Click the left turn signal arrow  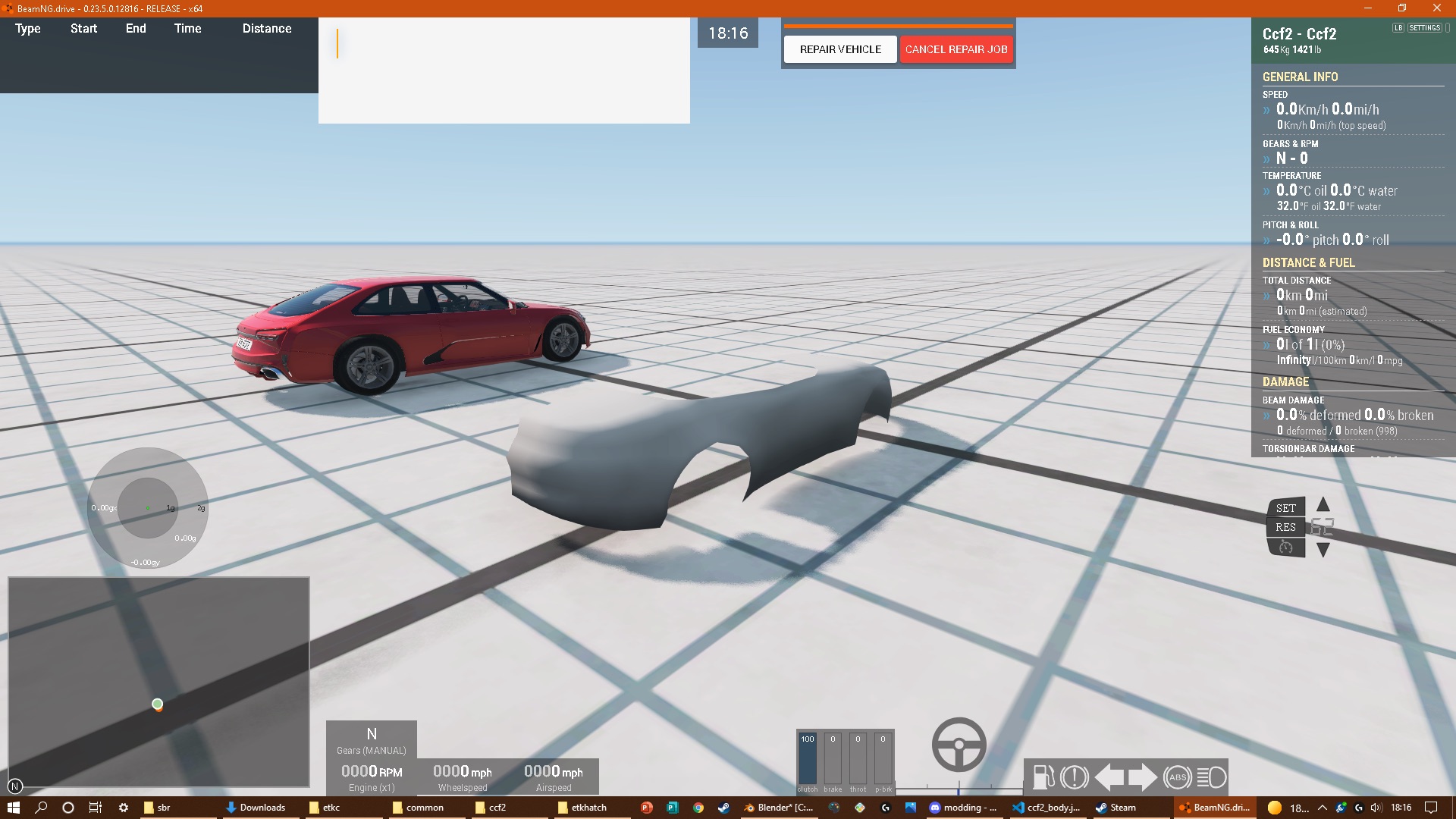click(1109, 777)
